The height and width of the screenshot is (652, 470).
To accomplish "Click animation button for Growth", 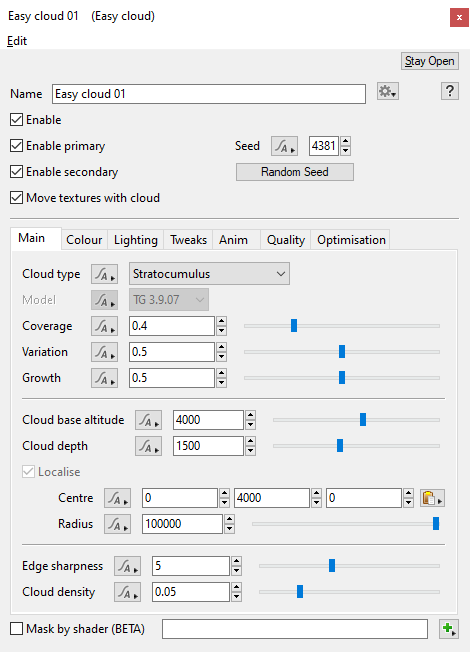I will coord(104,378).
